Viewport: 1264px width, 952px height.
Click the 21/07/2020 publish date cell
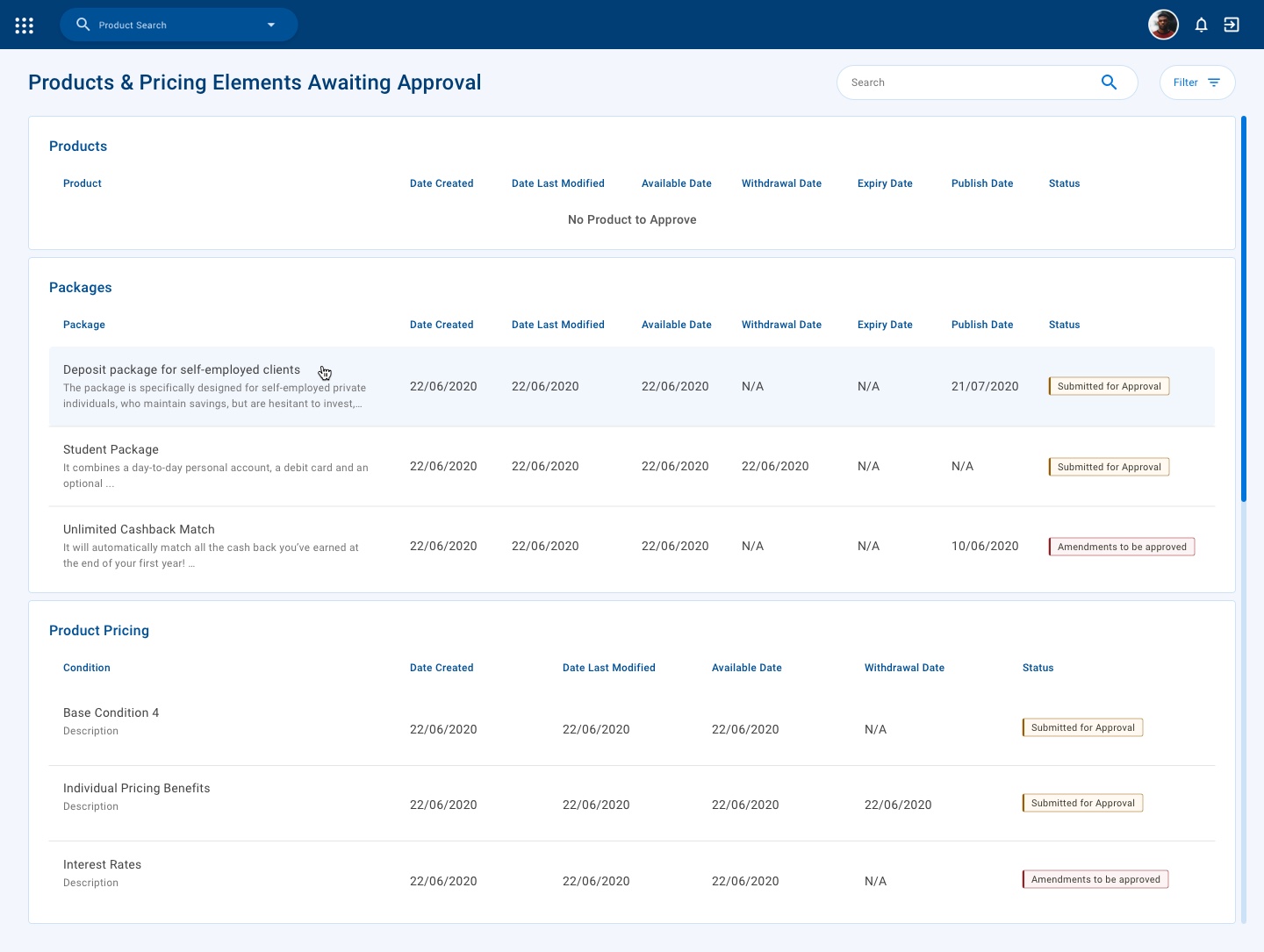(985, 386)
